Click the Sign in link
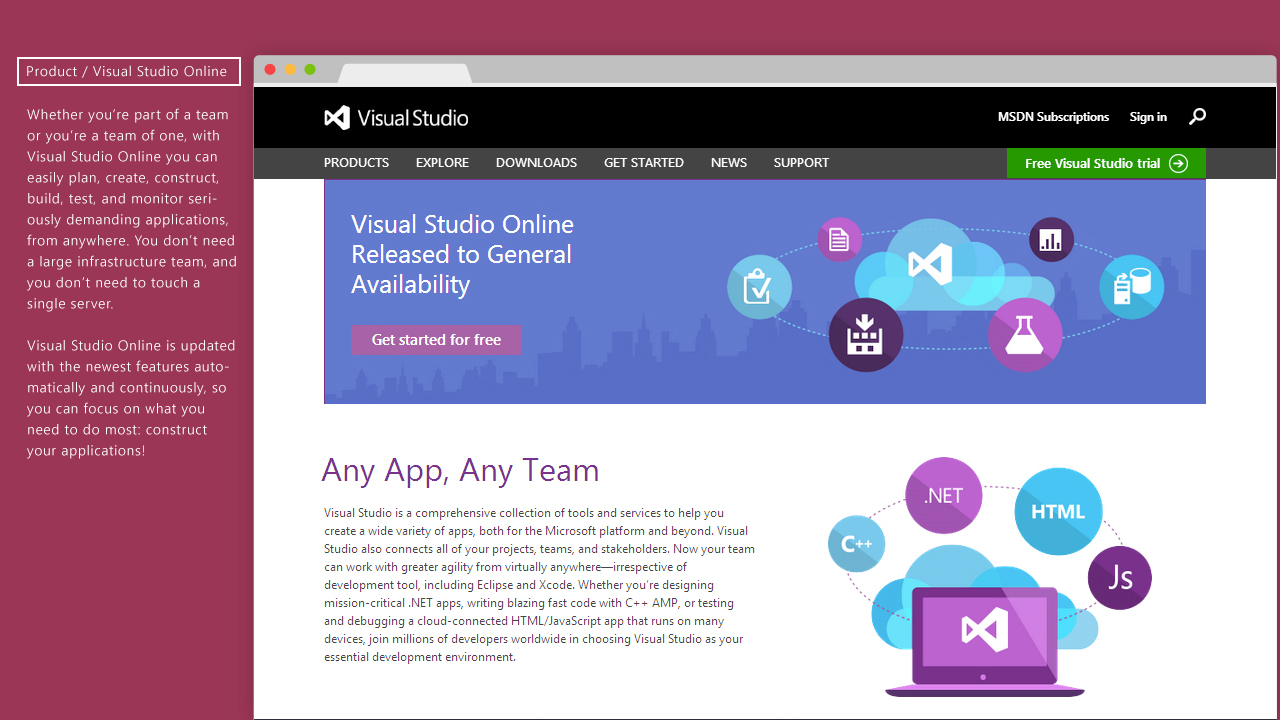 click(x=1148, y=117)
